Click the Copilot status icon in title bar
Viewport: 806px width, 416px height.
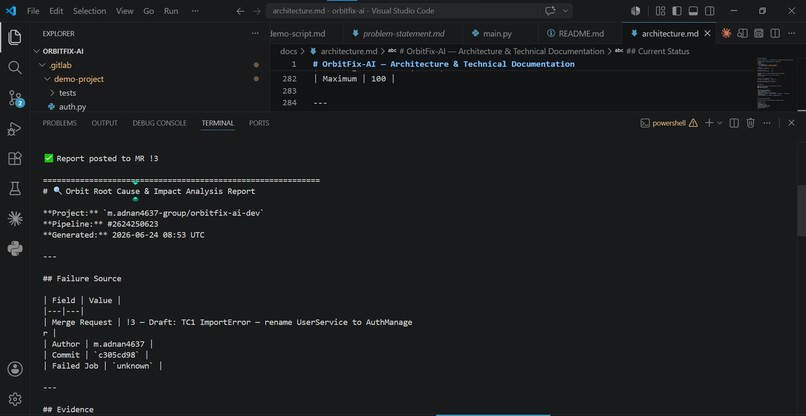636,11
